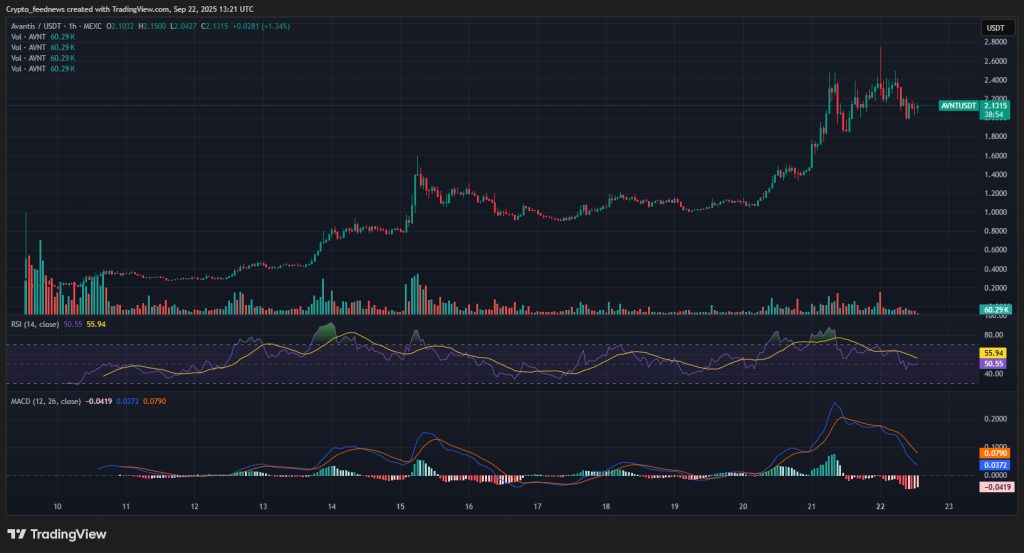
Task: Click date 15 on the time axis
Action: point(400,507)
